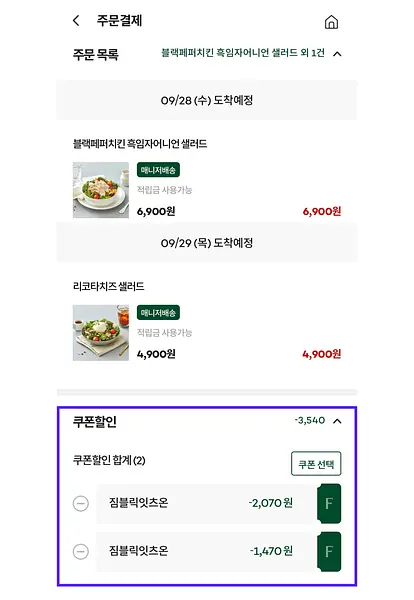Screen dimensions: 414x600
Task: Collapse the 쿠폰할인 section chevron
Action: (x=337, y=421)
